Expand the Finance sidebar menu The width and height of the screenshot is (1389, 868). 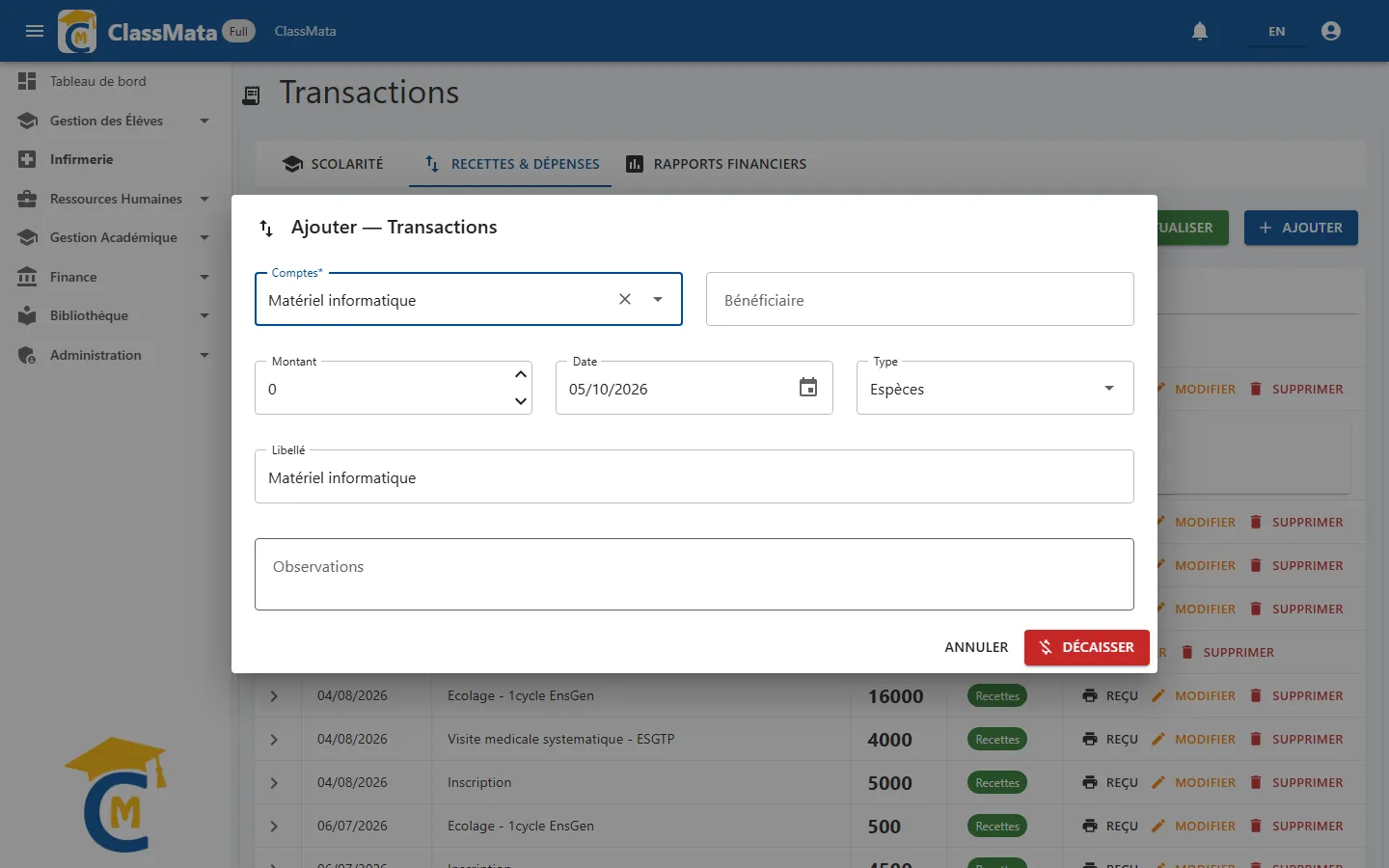coord(116,277)
